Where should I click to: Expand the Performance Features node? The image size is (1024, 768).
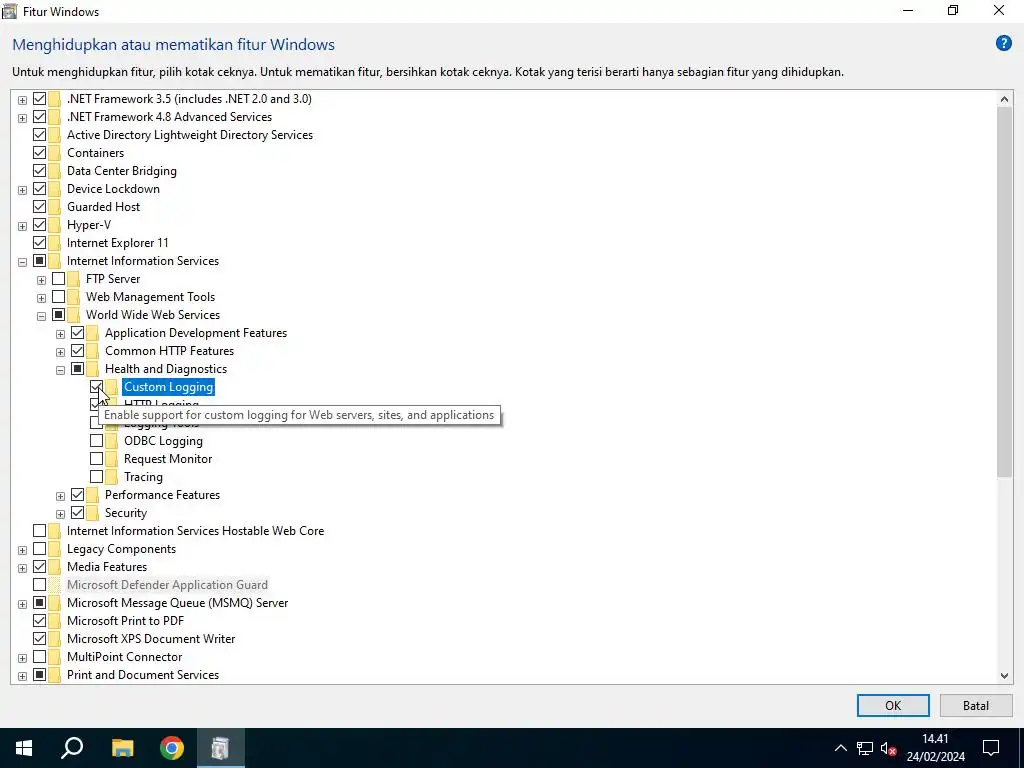coord(60,496)
